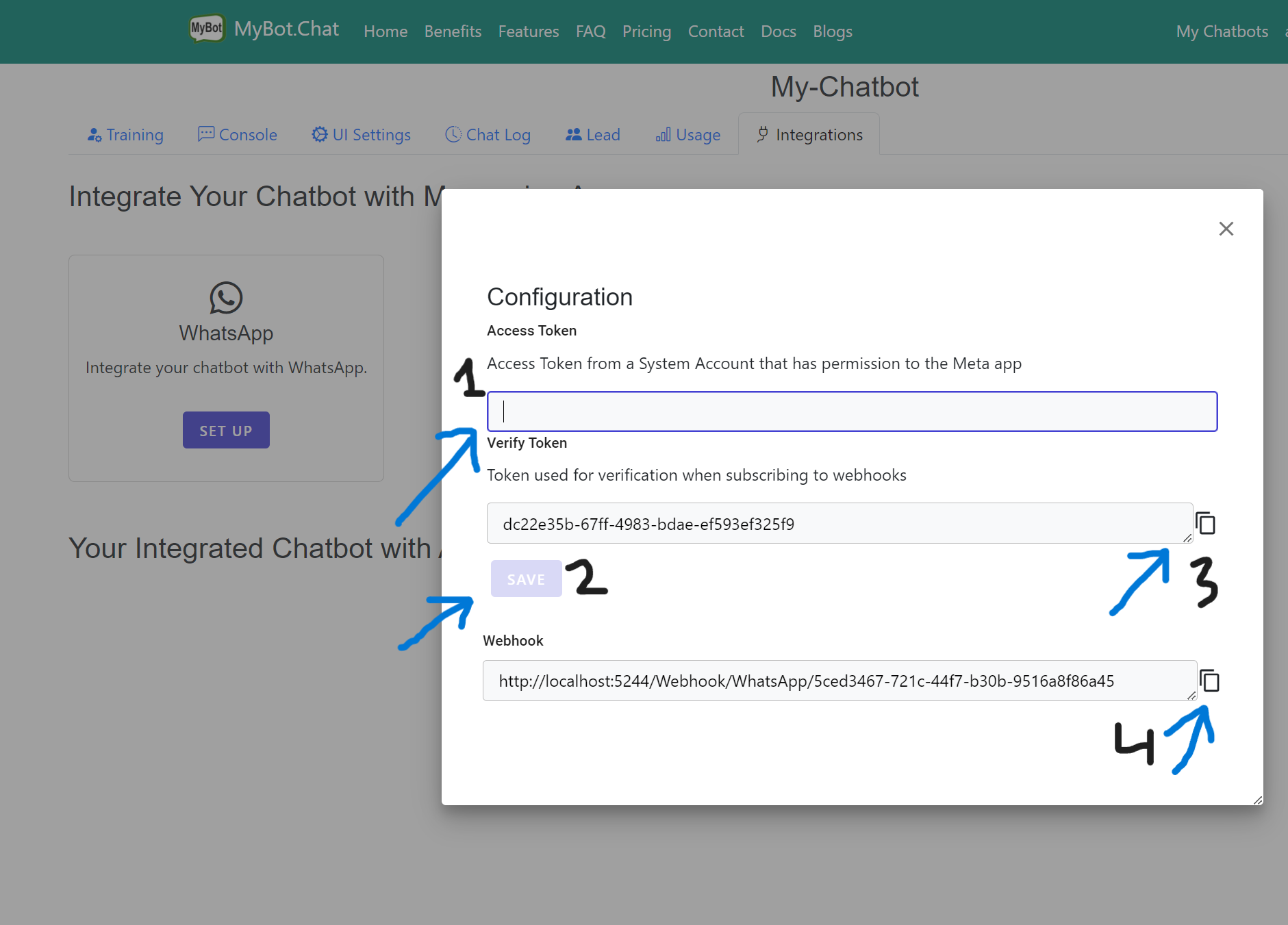The image size is (1288, 925).
Task: Open the Usage tab
Action: click(x=687, y=135)
